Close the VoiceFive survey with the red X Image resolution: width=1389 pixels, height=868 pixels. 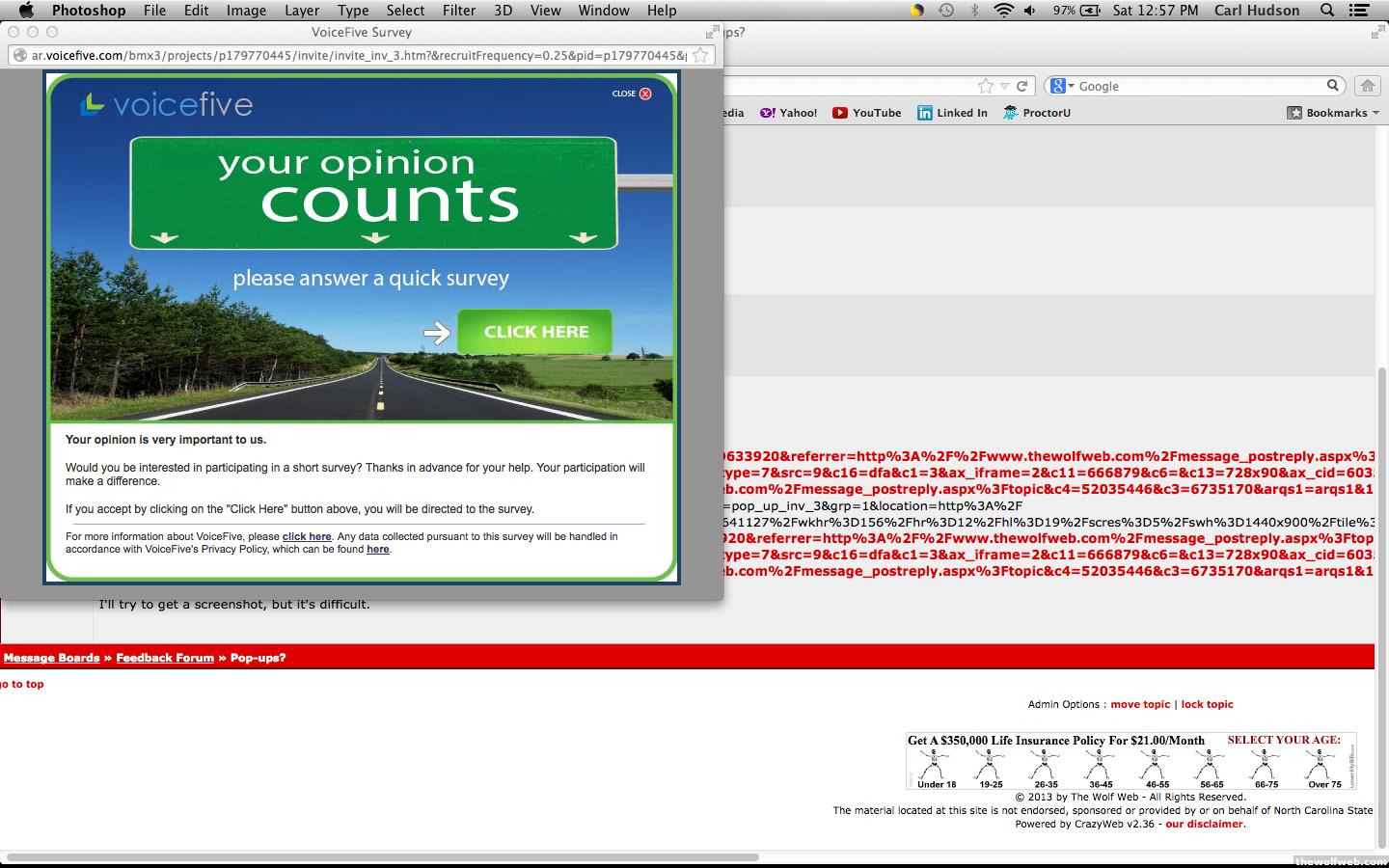(x=645, y=94)
